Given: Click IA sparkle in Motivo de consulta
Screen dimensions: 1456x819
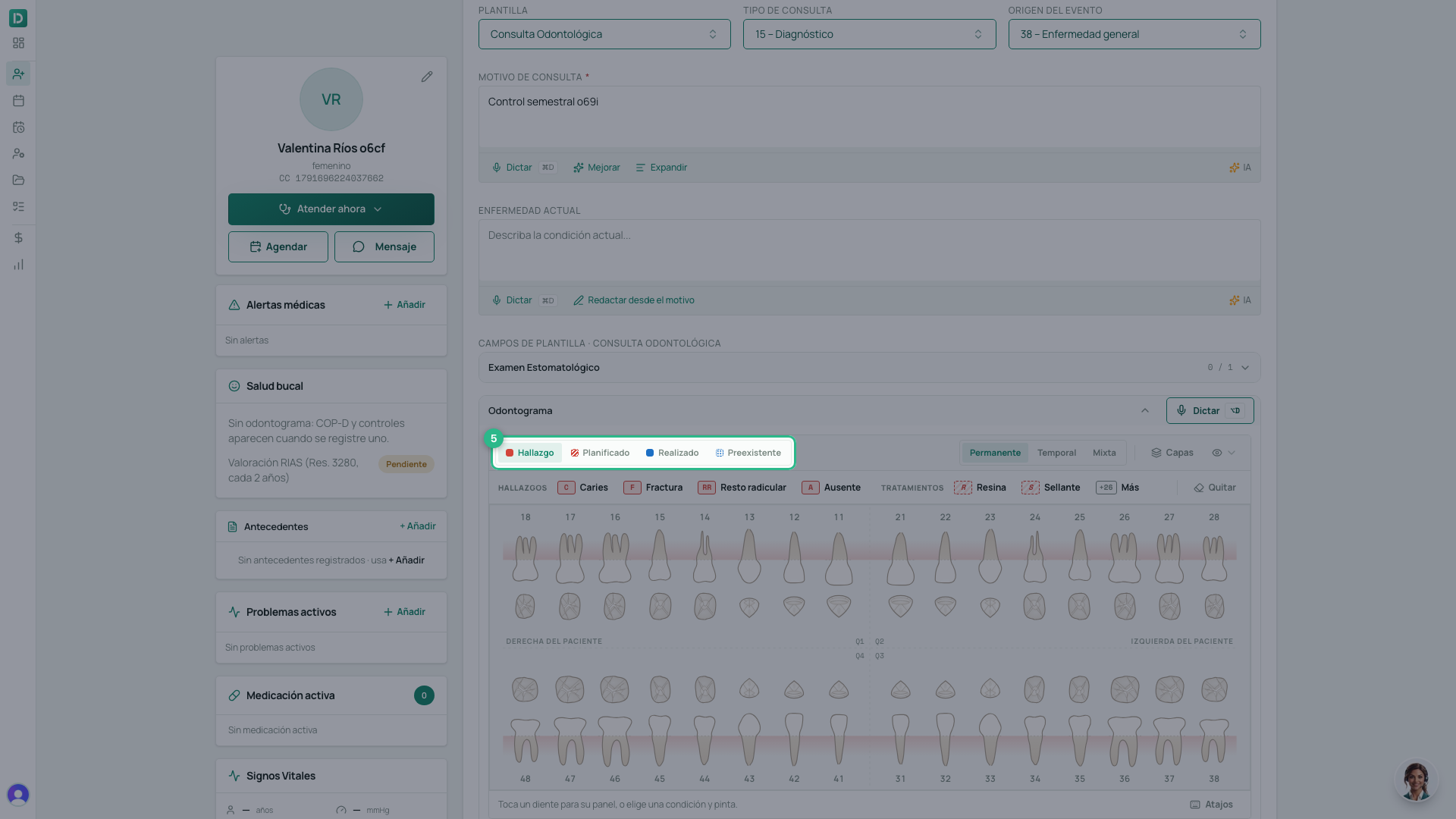Looking at the screenshot, I should (1240, 168).
